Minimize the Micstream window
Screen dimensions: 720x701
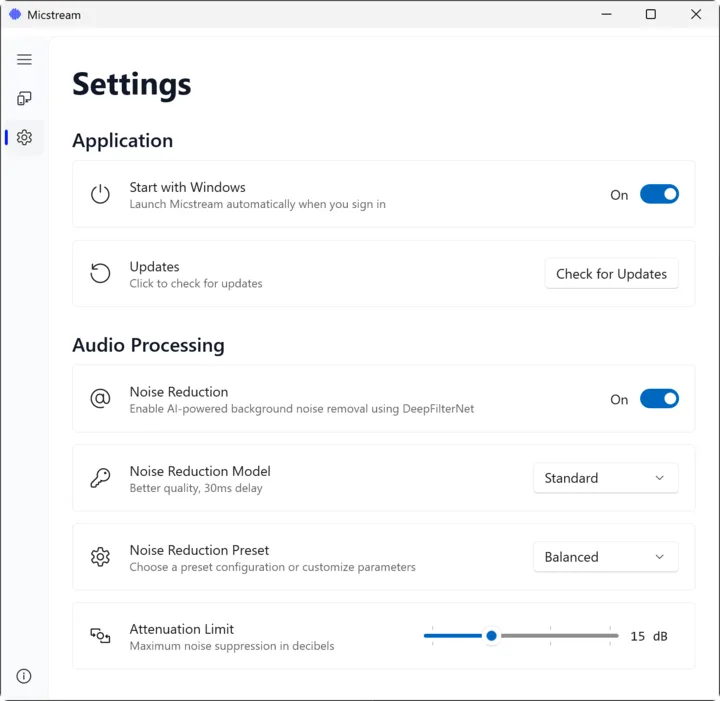[606, 14]
